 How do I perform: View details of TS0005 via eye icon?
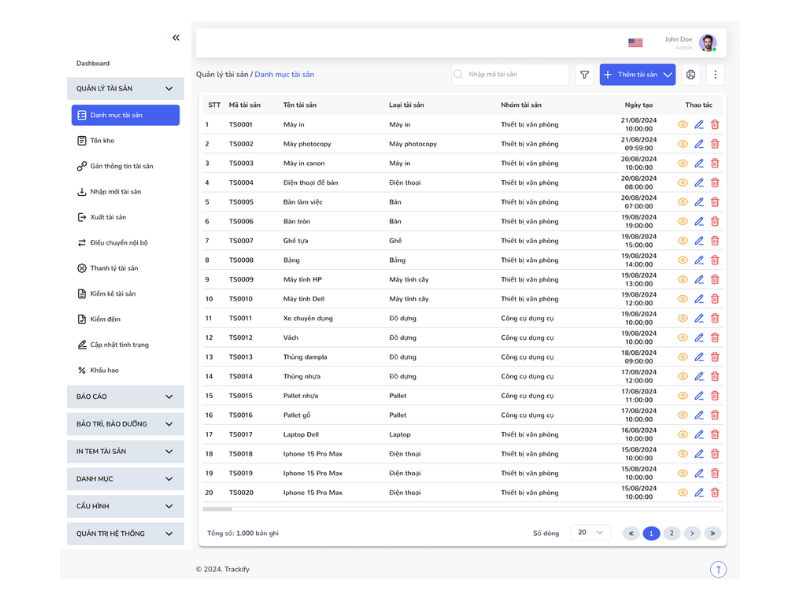point(683,202)
